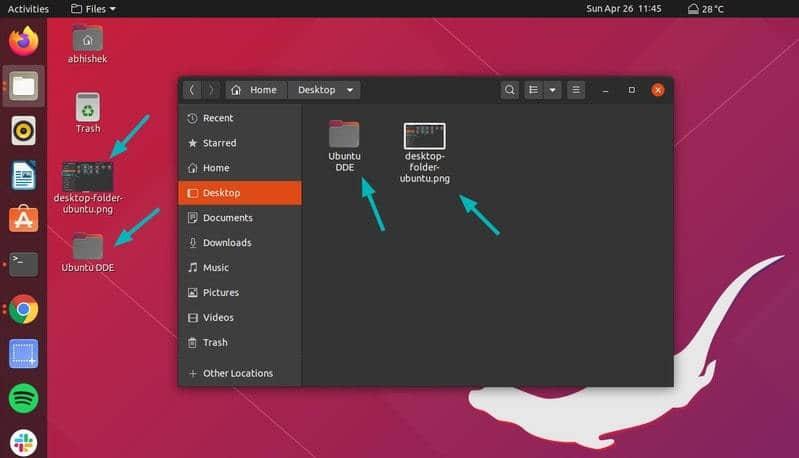
Task: Launch Firefox from the dock
Action: click(x=23, y=41)
